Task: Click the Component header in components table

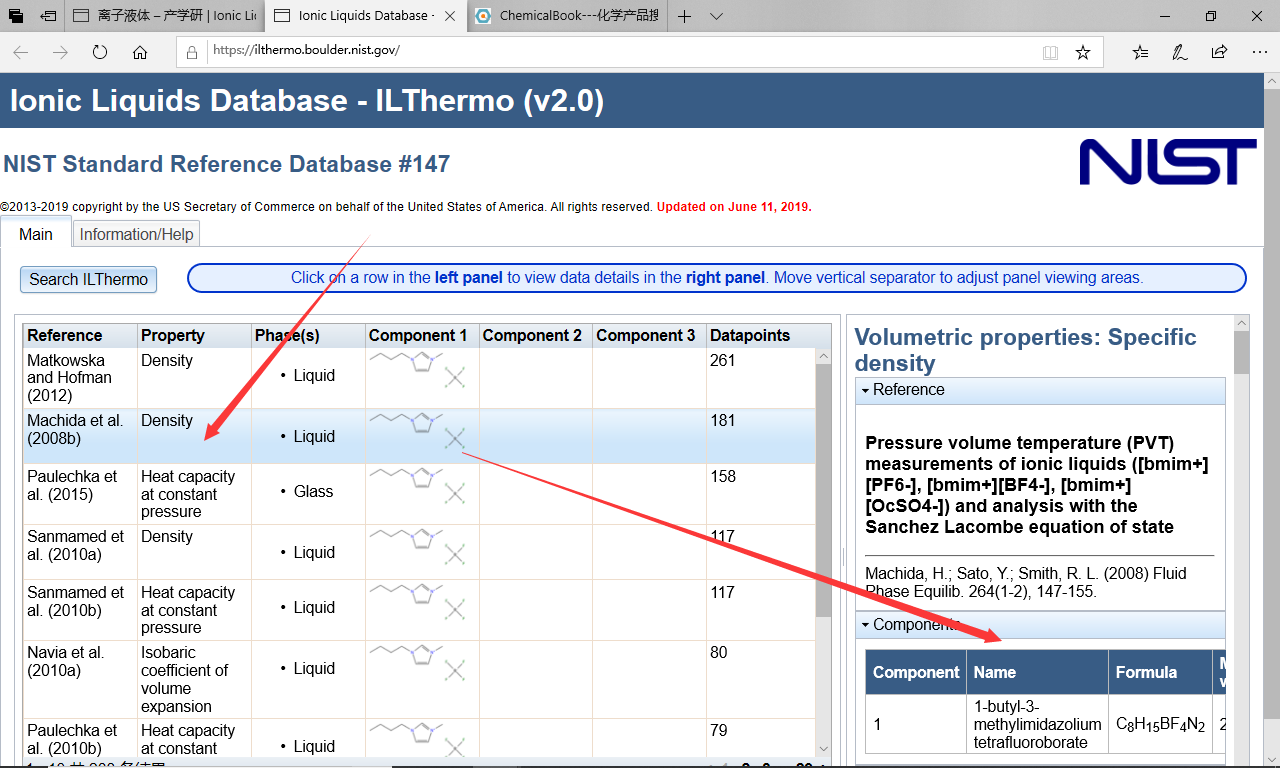Action: [916, 672]
